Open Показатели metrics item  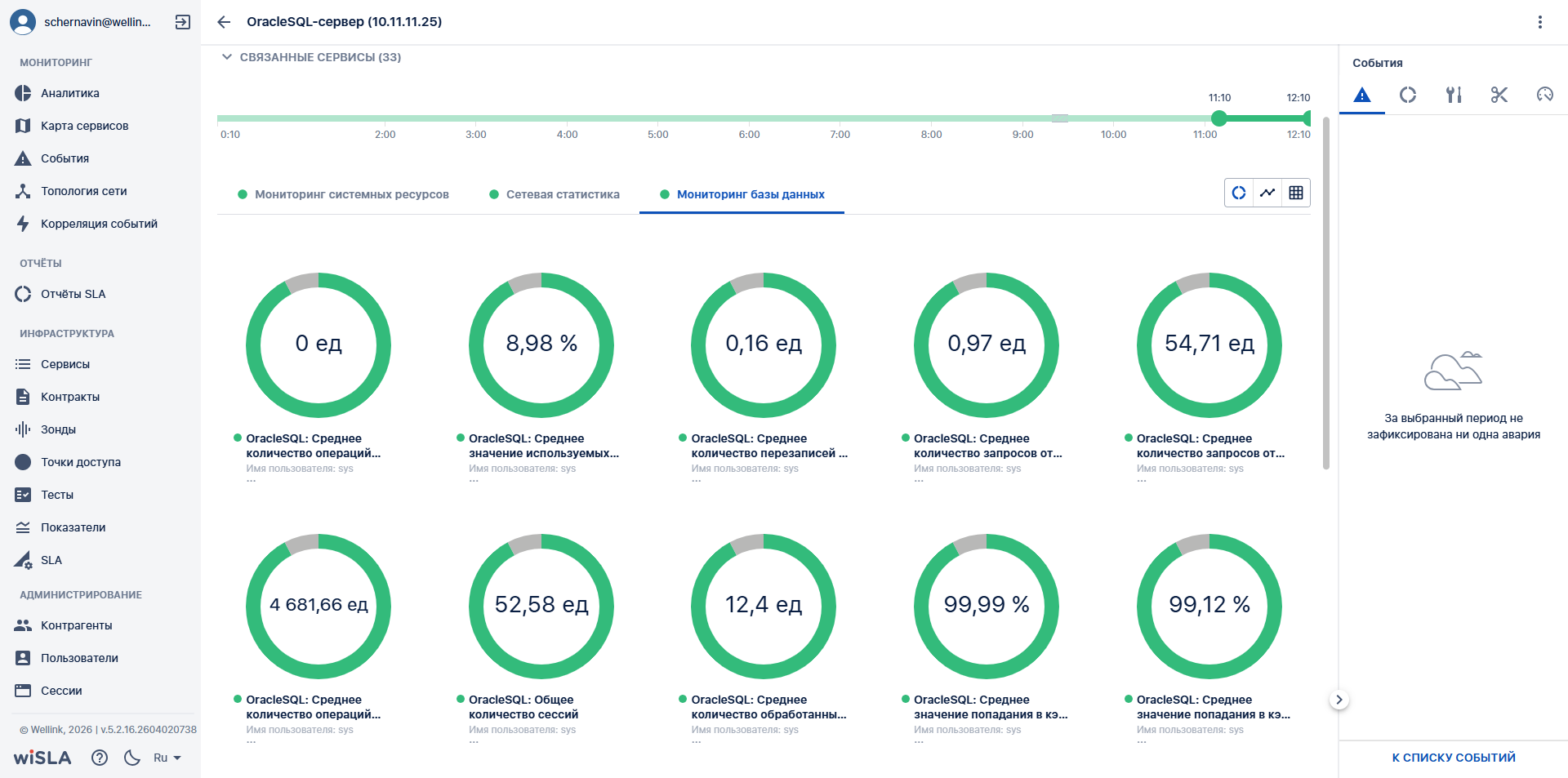100,527
